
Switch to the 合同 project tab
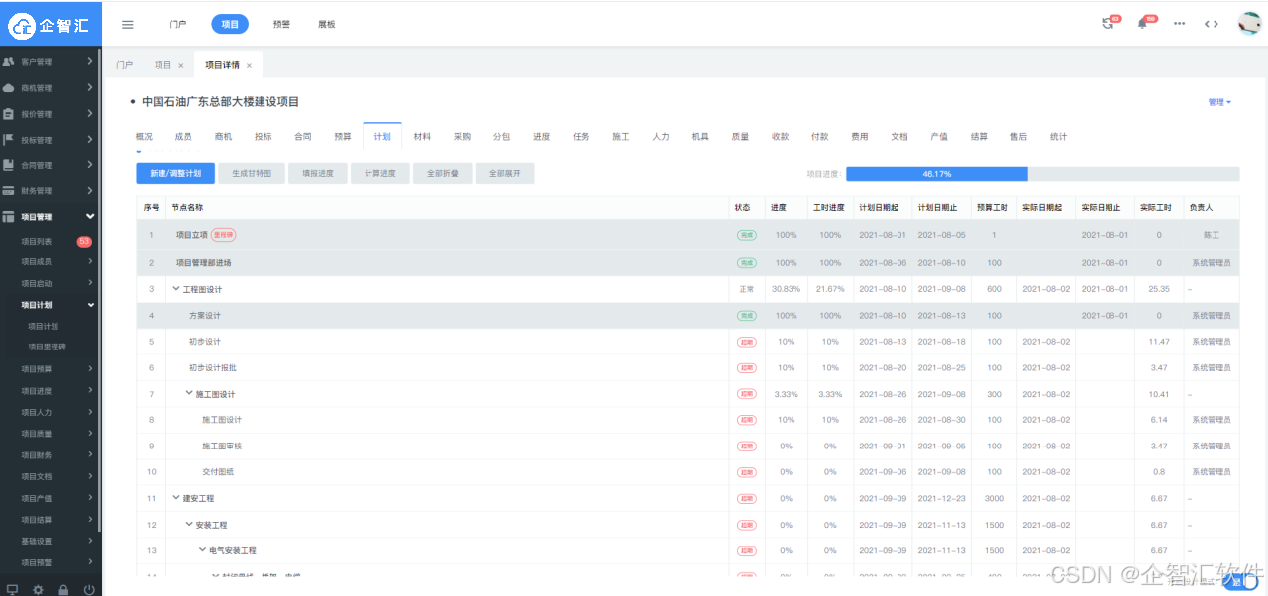pos(303,137)
